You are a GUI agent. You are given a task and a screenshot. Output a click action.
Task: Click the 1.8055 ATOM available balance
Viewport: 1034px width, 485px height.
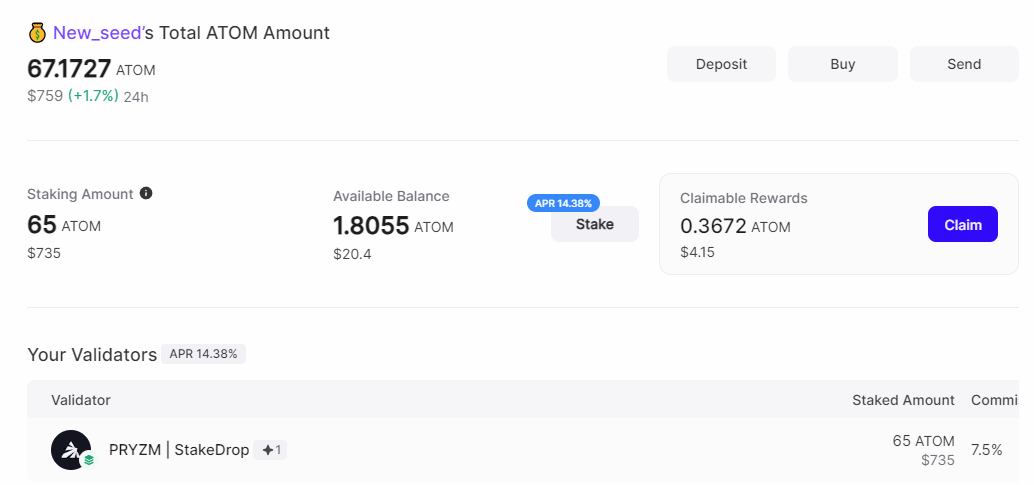(x=393, y=226)
